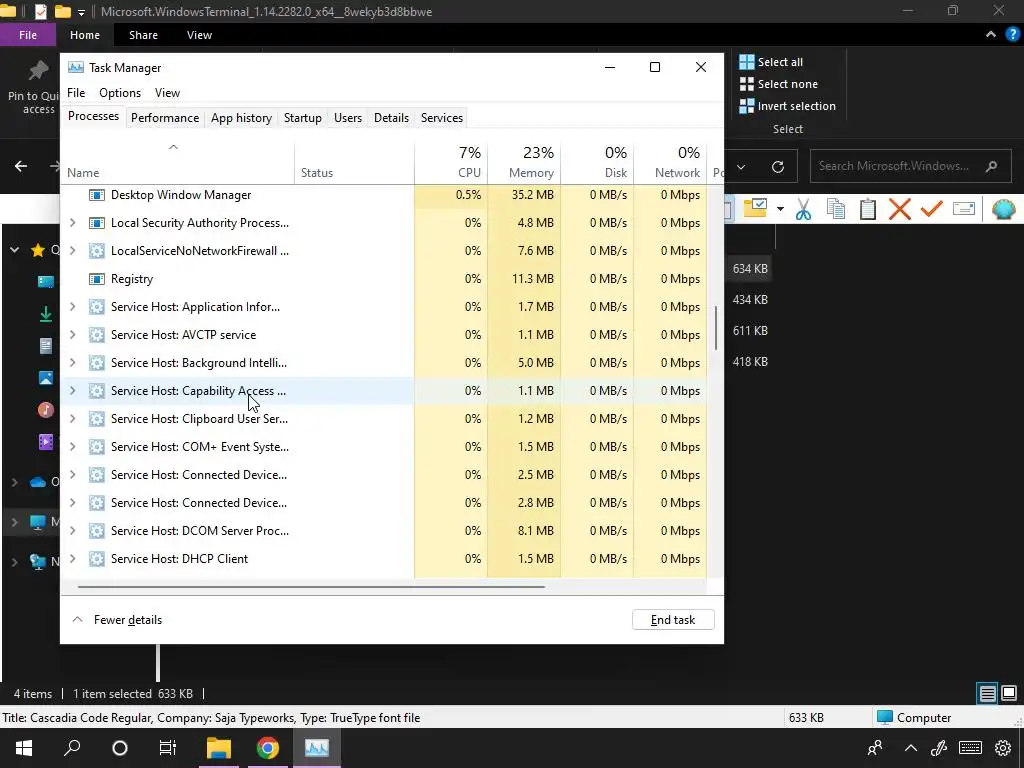Click Desktop Window Manager process icon
Viewport: 1024px width, 768px height.
tap(97, 195)
